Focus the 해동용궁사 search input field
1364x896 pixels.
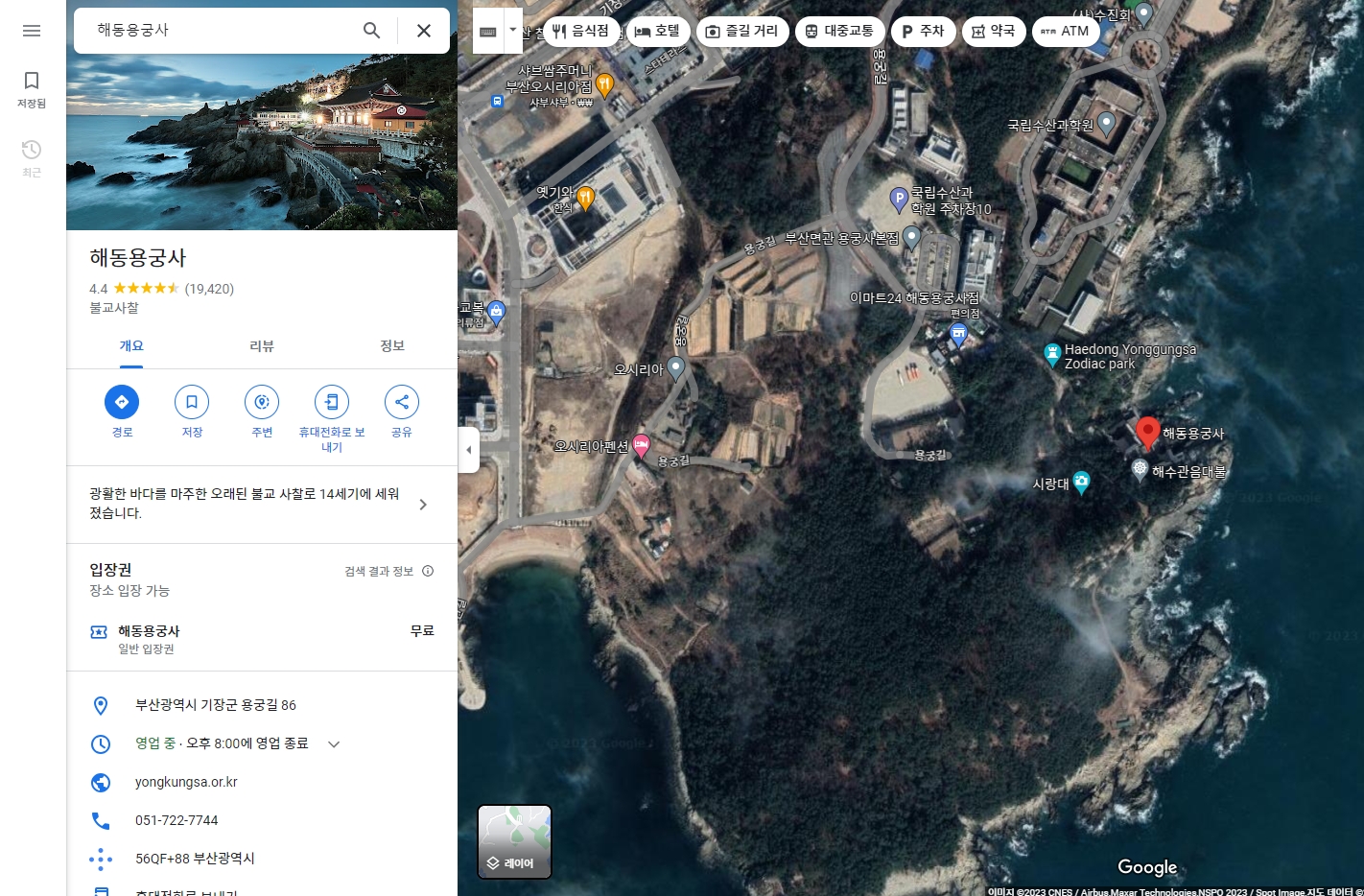coord(221,31)
